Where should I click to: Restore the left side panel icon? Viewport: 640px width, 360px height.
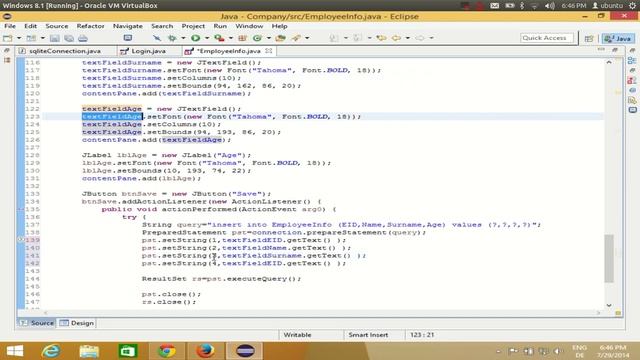[x=7, y=51]
